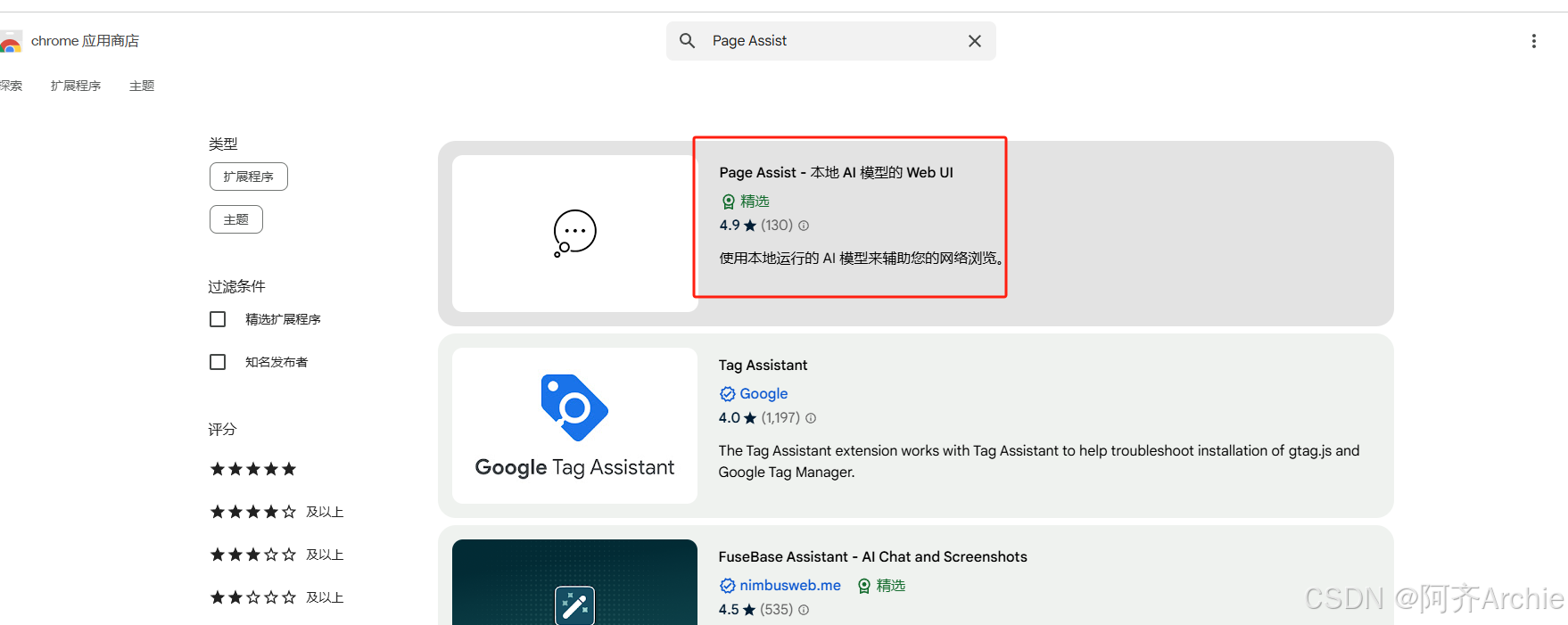Viewport: 1568px width, 625px height.
Task: Open the nimbusweb.me publisher link
Action: 790,586
